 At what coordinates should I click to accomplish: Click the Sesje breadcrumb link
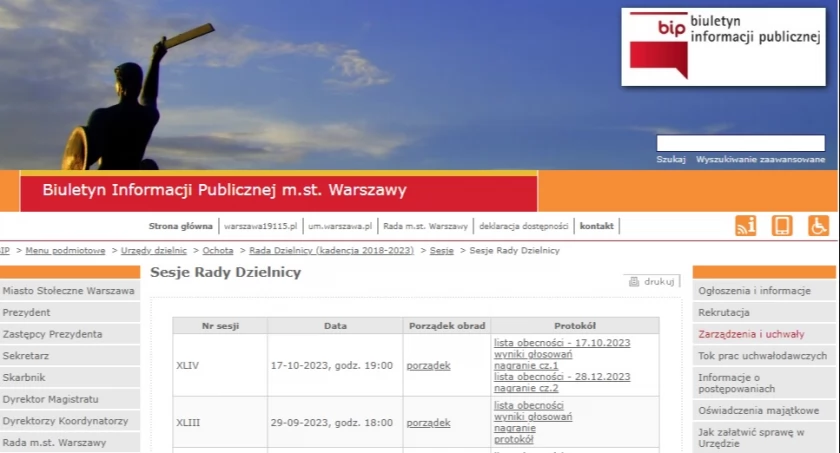[441, 251]
